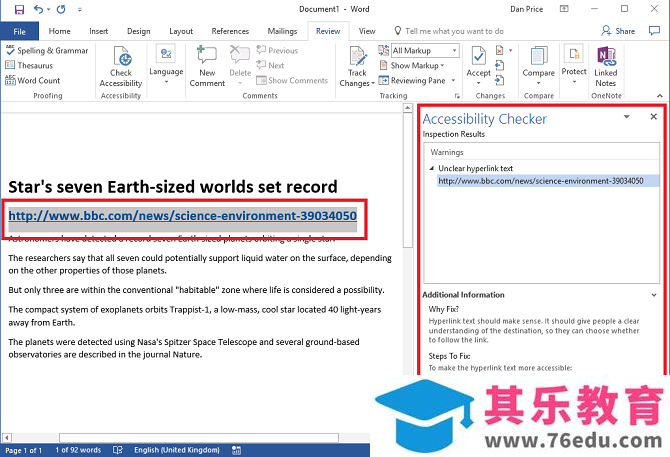Switch to the View tab

367,31
